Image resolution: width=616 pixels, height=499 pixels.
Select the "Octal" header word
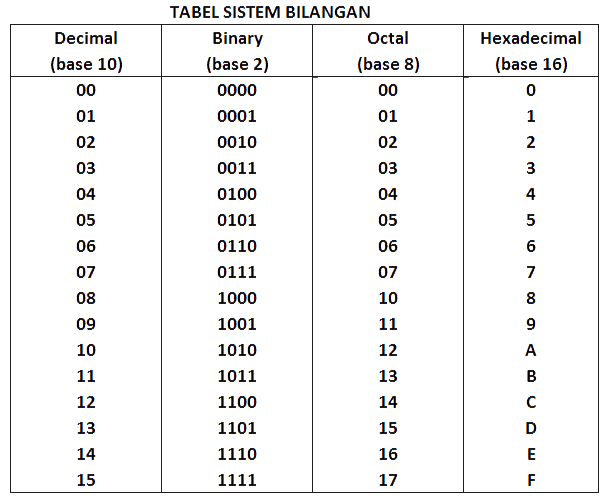pyautogui.click(x=388, y=38)
